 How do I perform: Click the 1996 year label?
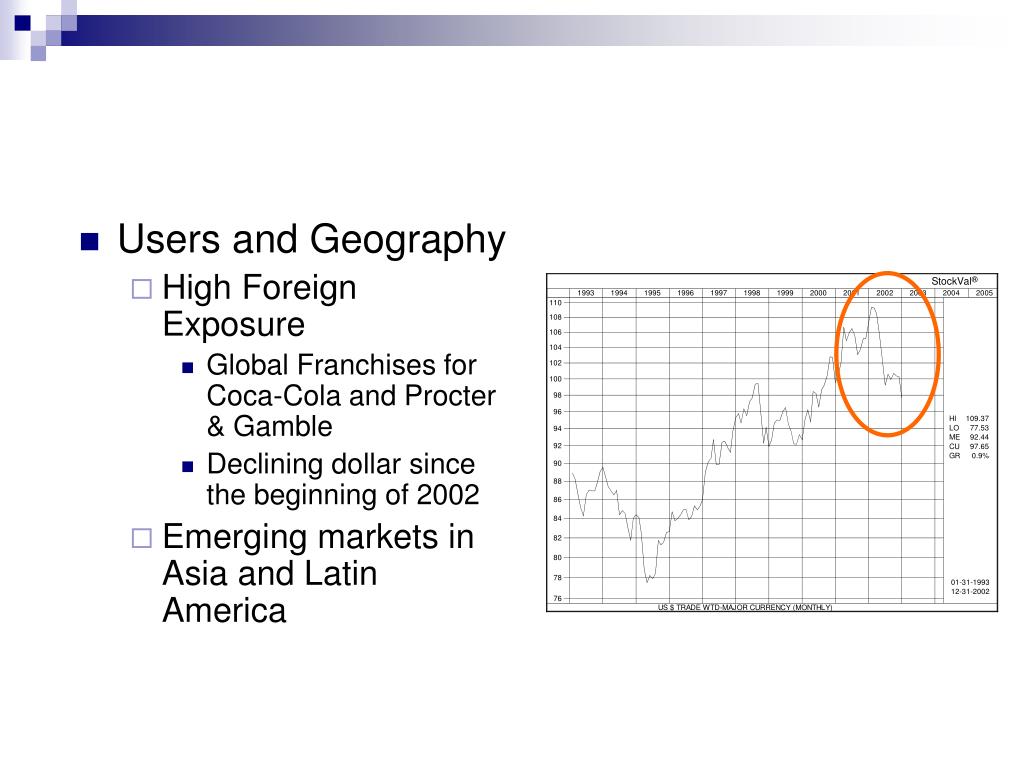point(686,293)
